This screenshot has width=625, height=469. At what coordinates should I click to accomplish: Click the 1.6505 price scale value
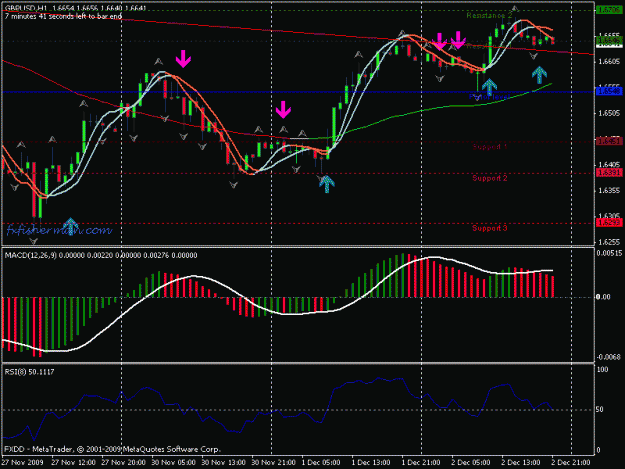pyautogui.click(x=609, y=113)
